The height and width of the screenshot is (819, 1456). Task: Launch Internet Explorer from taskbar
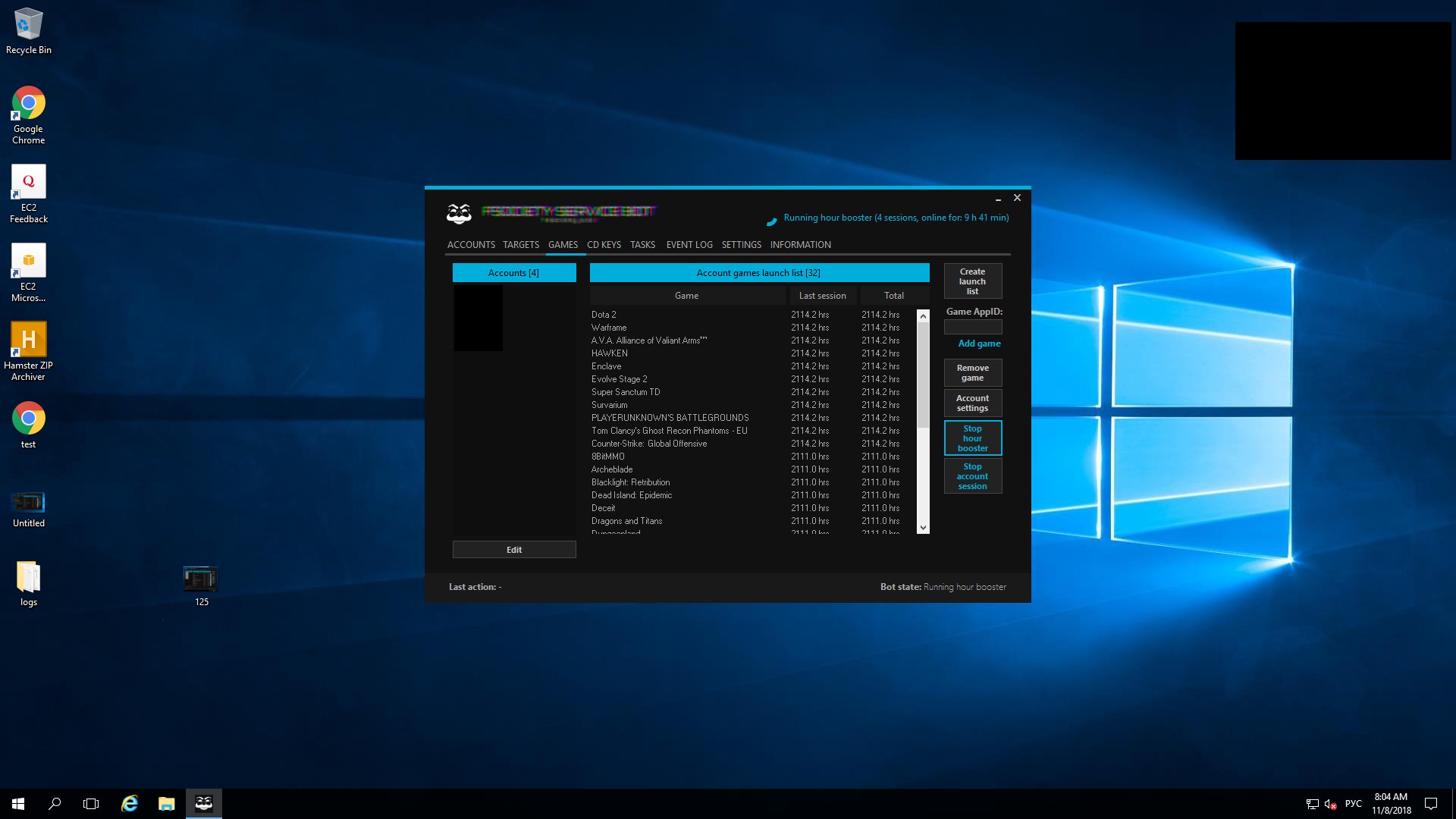pos(130,803)
